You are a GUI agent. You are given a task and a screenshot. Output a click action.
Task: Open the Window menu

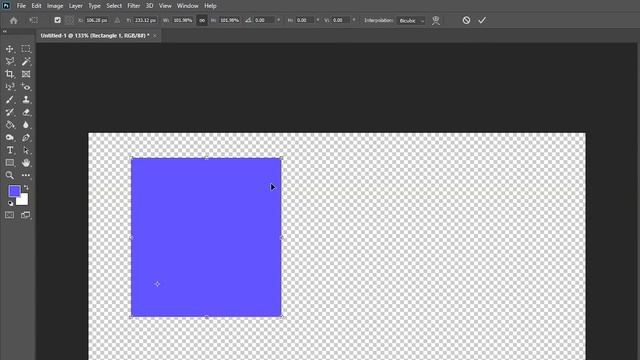point(187,6)
